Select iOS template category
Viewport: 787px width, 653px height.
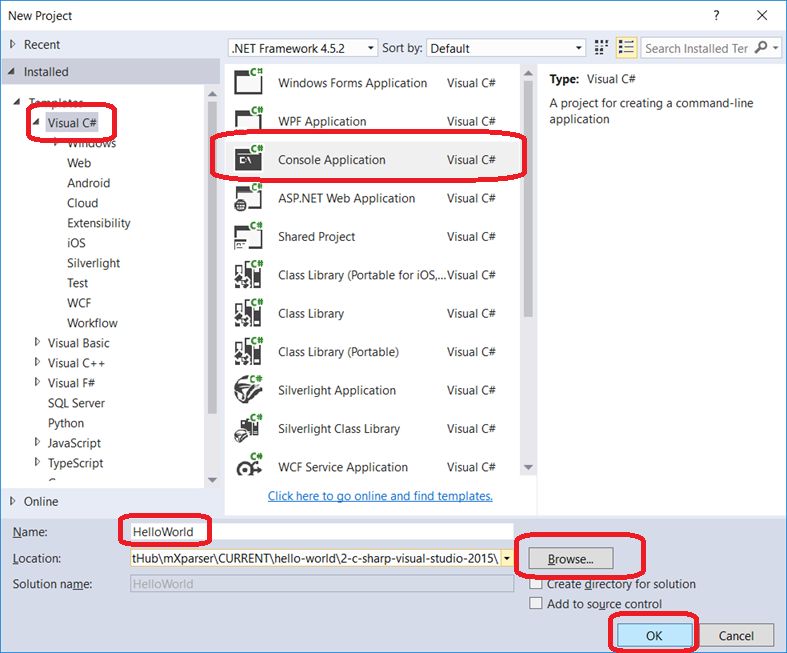76,243
